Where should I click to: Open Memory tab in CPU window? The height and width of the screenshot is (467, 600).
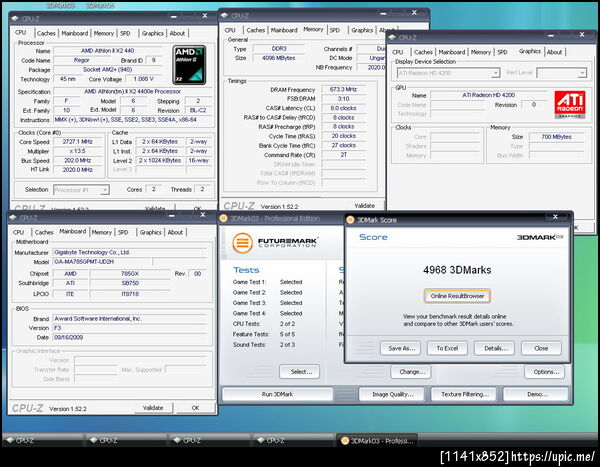(104, 33)
